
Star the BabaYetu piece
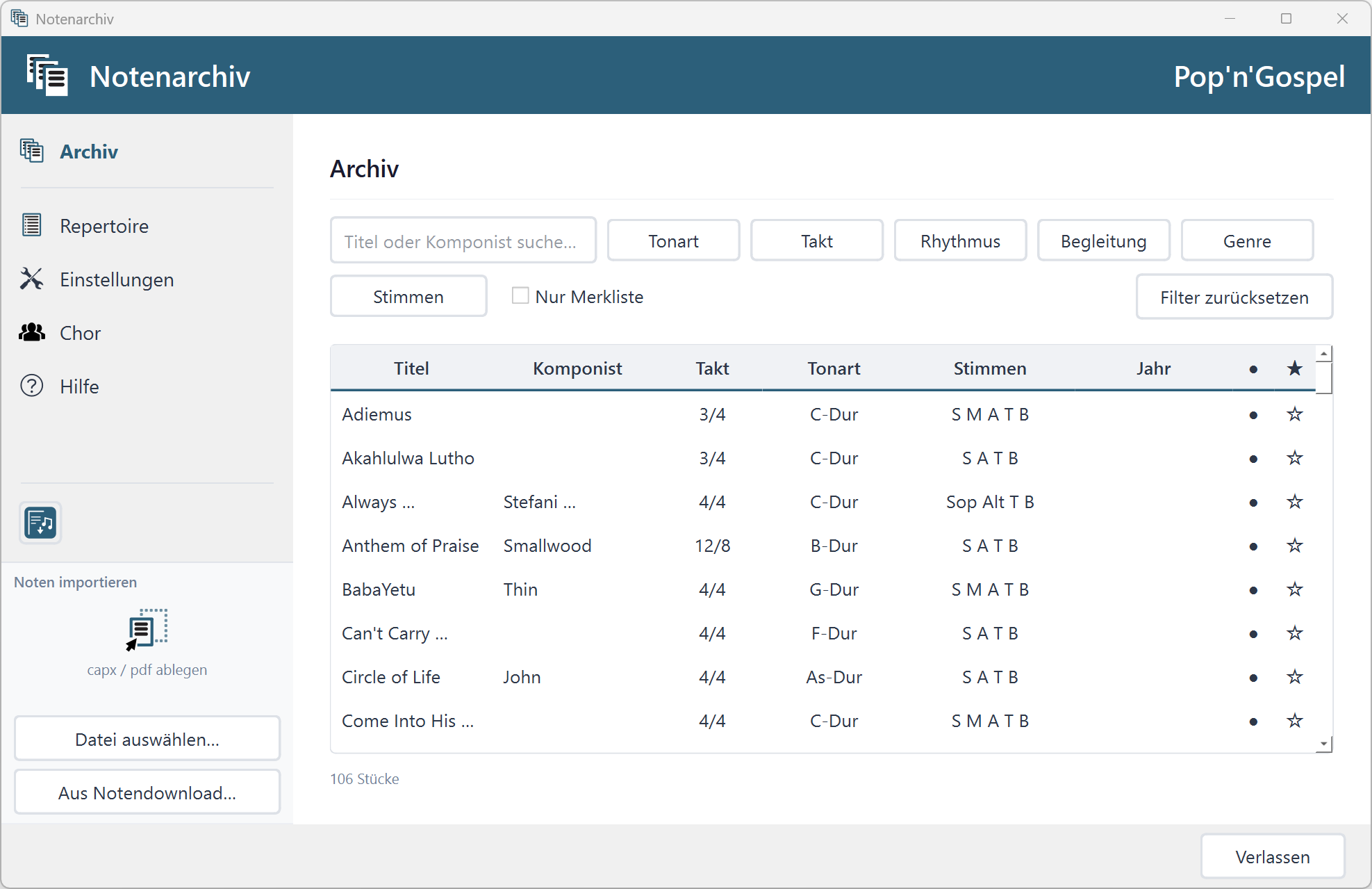pyautogui.click(x=1295, y=589)
